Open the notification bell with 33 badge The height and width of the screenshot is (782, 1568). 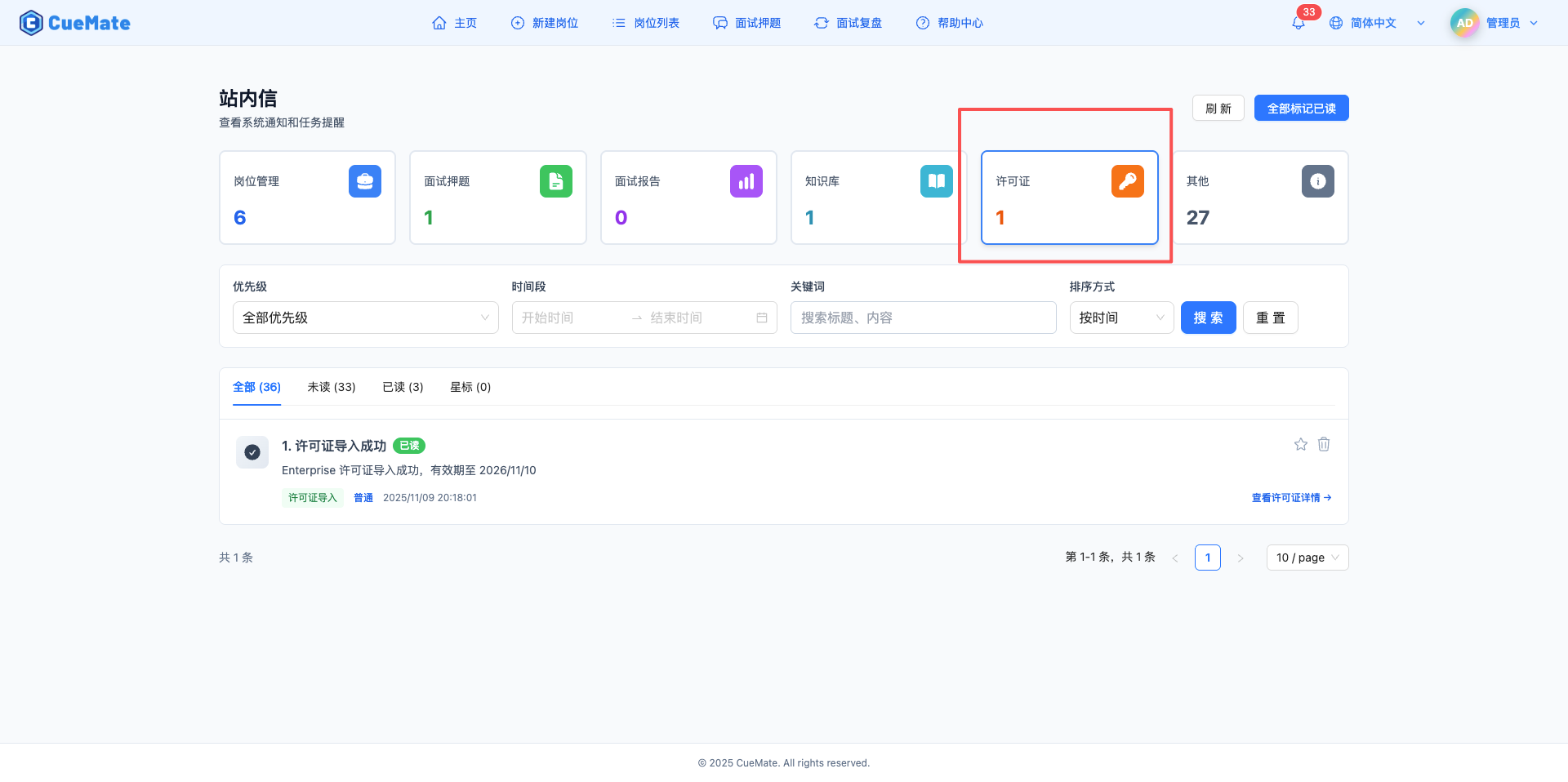coord(1298,22)
